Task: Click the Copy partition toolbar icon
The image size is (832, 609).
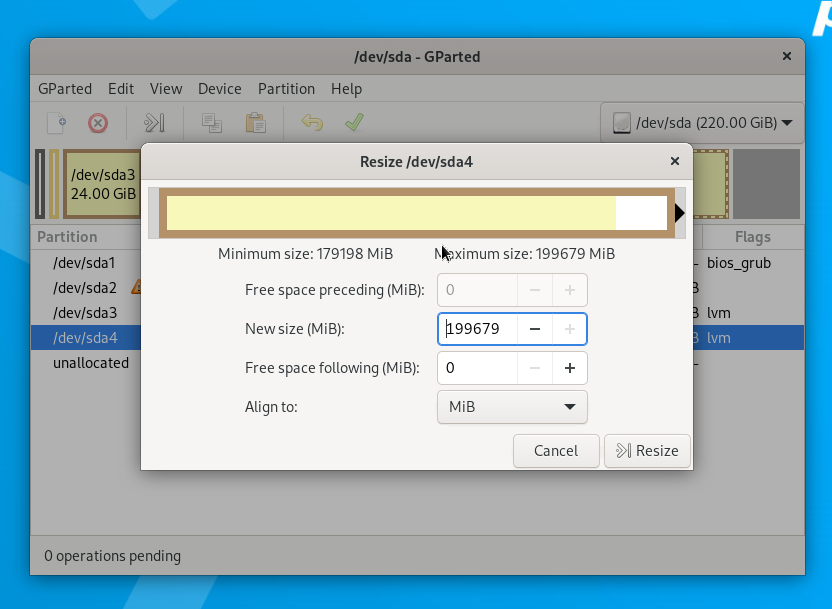Action: [x=211, y=123]
